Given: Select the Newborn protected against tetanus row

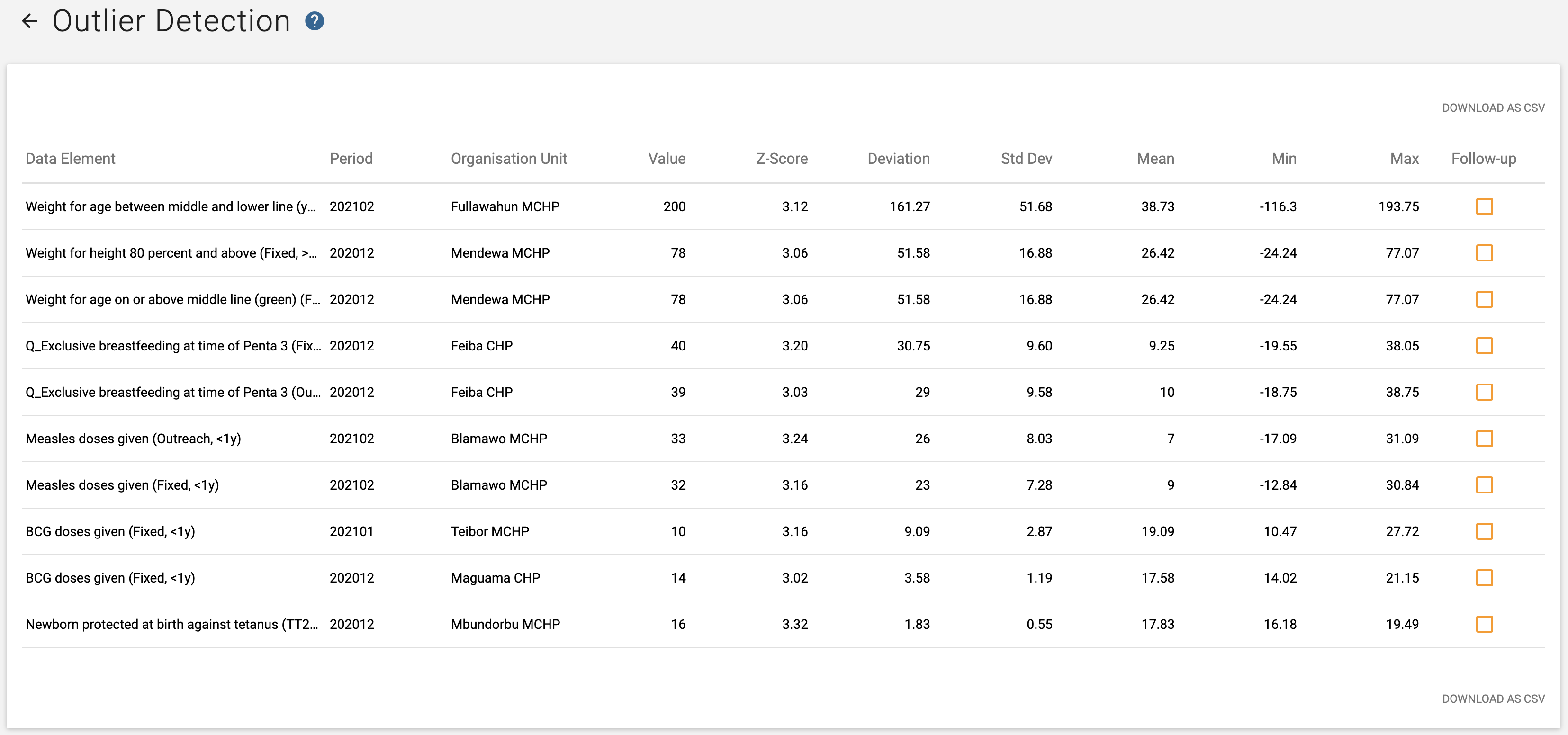Looking at the screenshot, I should [784, 624].
